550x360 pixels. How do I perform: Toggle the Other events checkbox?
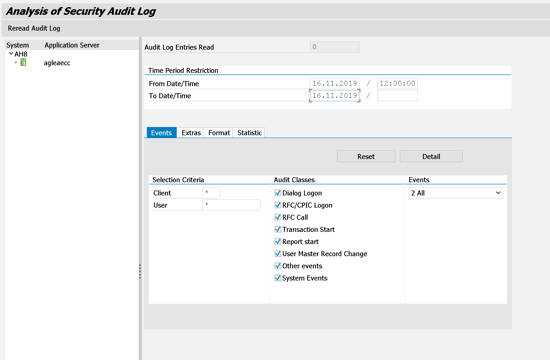[x=277, y=266]
